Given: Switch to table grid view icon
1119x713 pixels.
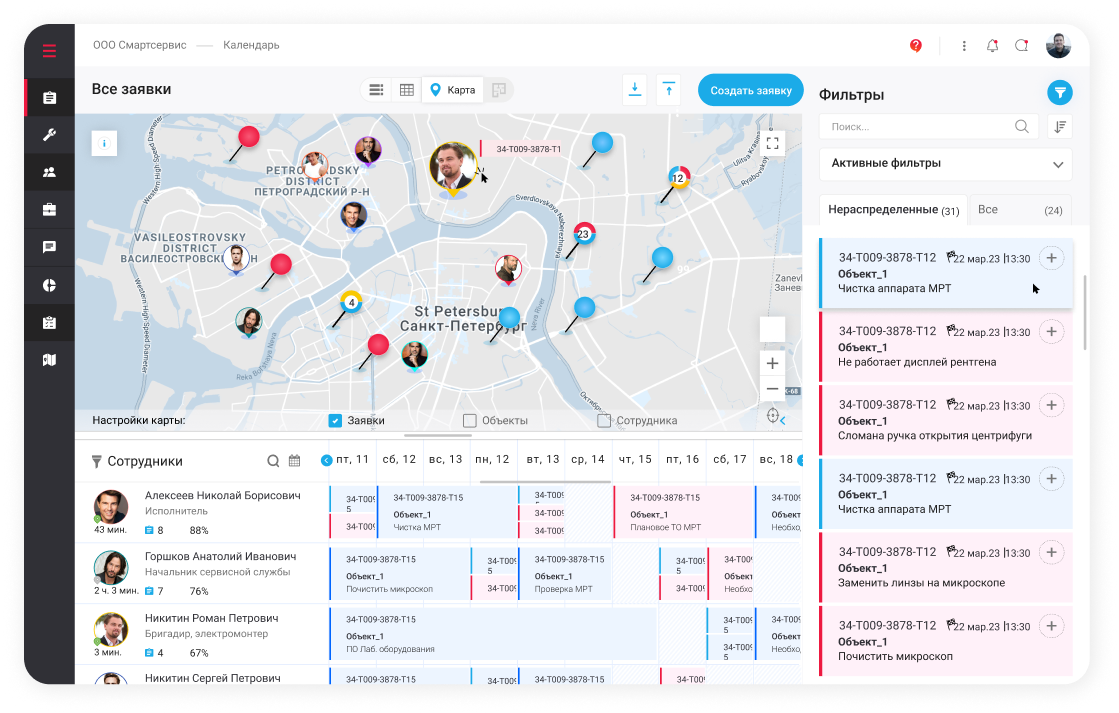Looking at the screenshot, I should pos(407,90).
